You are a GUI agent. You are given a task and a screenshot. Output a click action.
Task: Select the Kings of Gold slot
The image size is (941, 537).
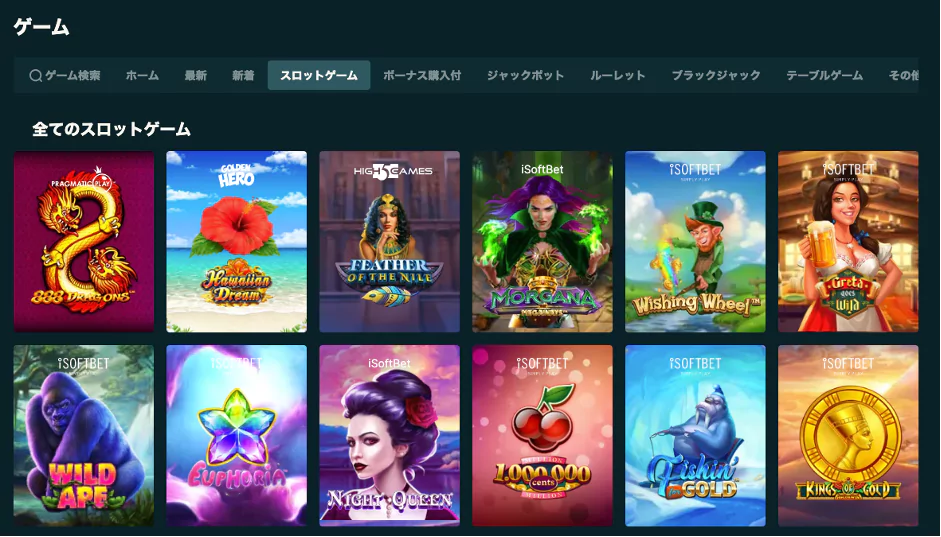[x=848, y=436]
